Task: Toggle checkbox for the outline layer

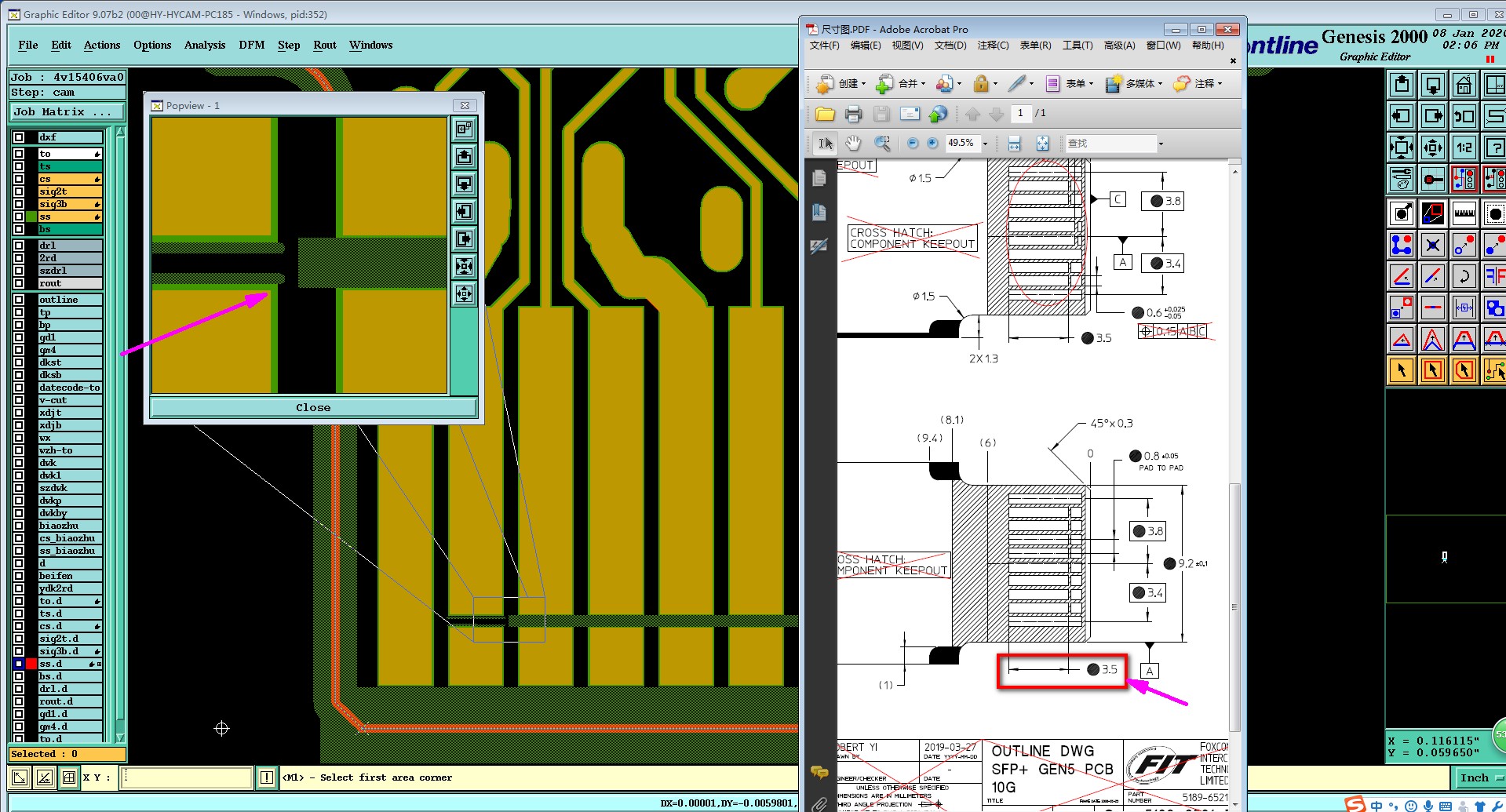Action: (x=19, y=300)
